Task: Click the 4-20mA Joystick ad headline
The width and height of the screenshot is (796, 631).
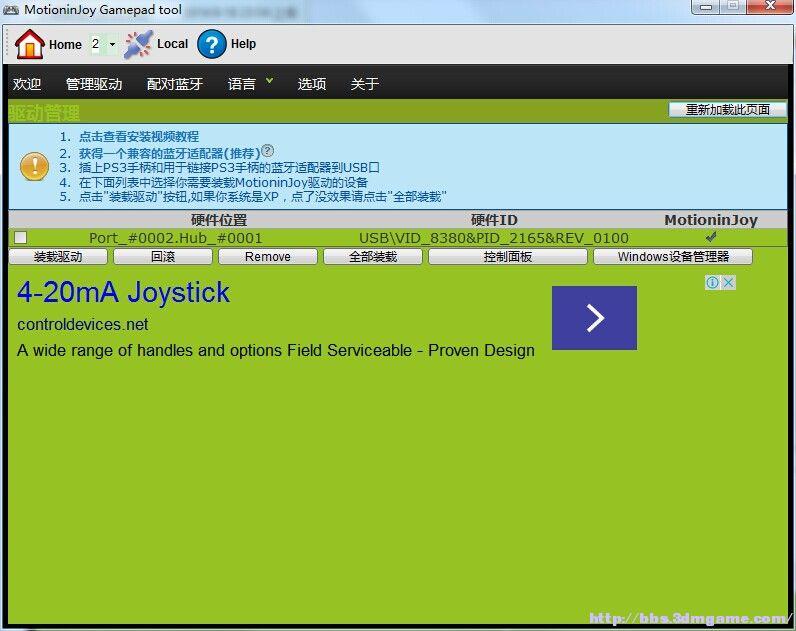Action: coord(123,292)
